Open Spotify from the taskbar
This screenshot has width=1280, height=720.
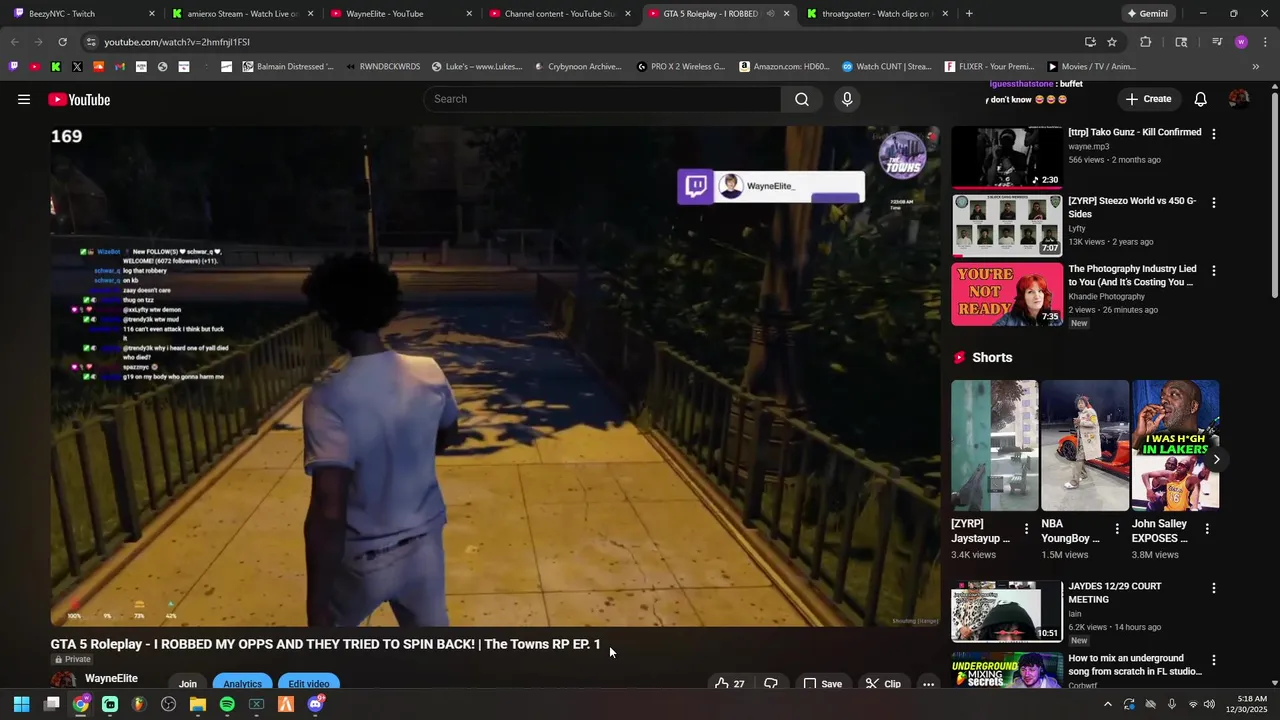click(x=227, y=704)
